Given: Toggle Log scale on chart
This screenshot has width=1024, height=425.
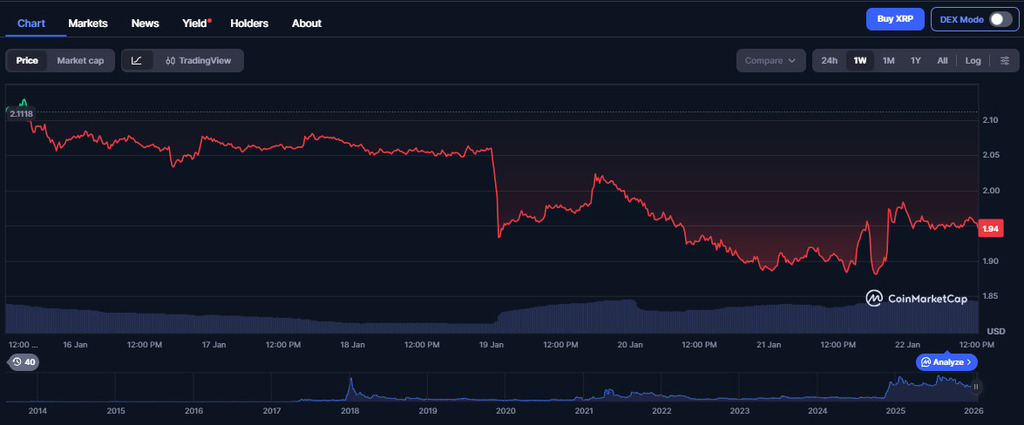Looking at the screenshot, I should point(973,61).
